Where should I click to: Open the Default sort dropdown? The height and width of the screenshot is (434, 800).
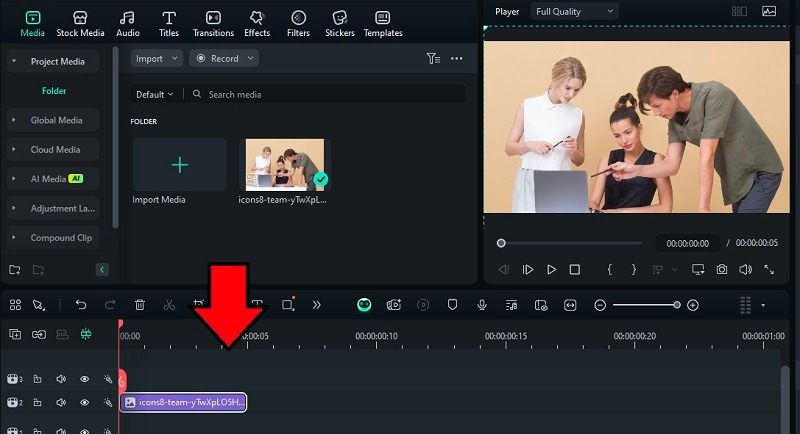click(x=154, y=94)
